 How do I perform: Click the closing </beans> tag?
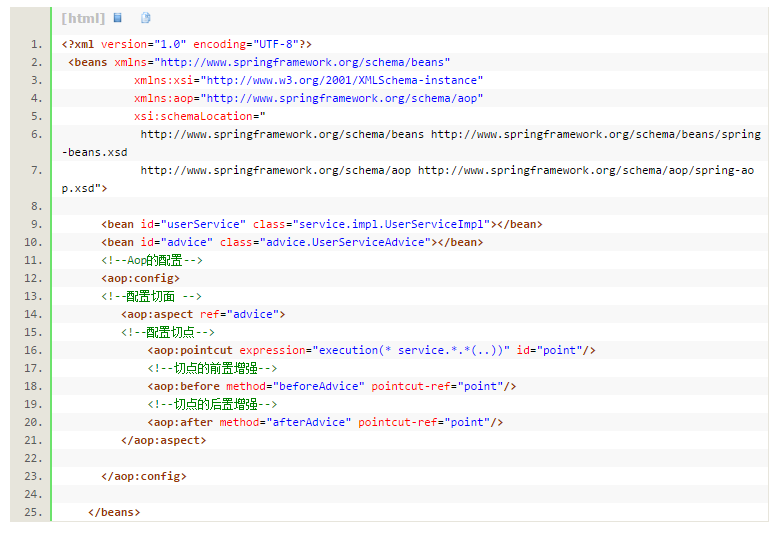114,513
